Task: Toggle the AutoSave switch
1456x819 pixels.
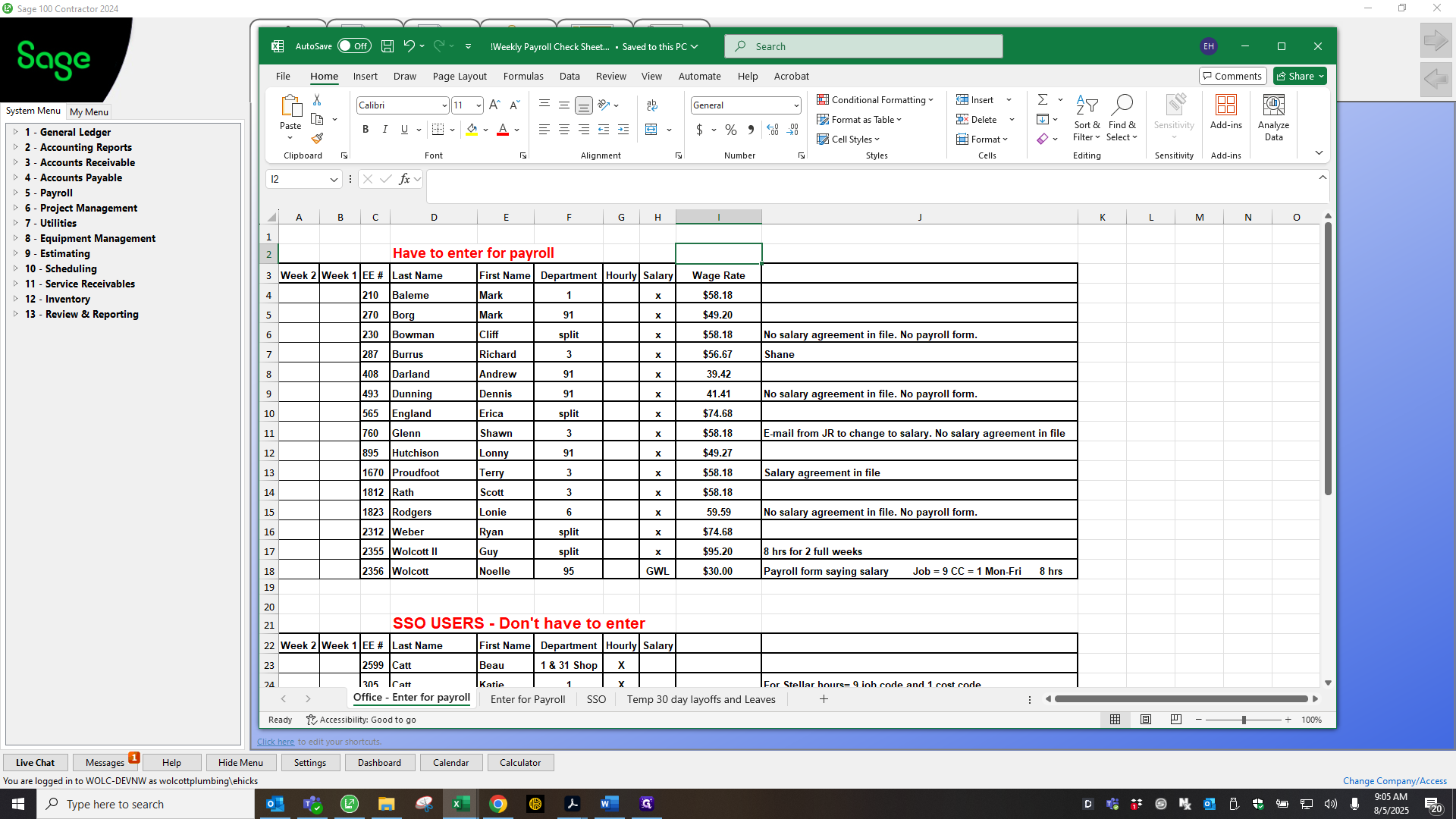Action: (353, 46)
